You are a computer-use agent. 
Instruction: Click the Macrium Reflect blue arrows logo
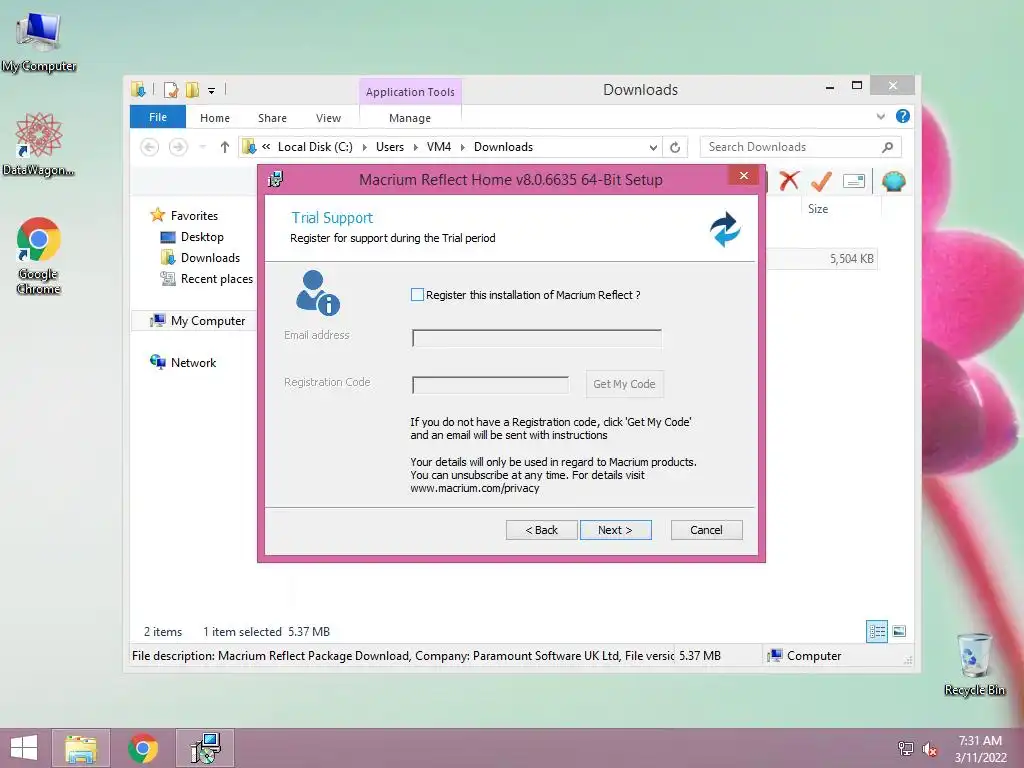tap(725, 229)
